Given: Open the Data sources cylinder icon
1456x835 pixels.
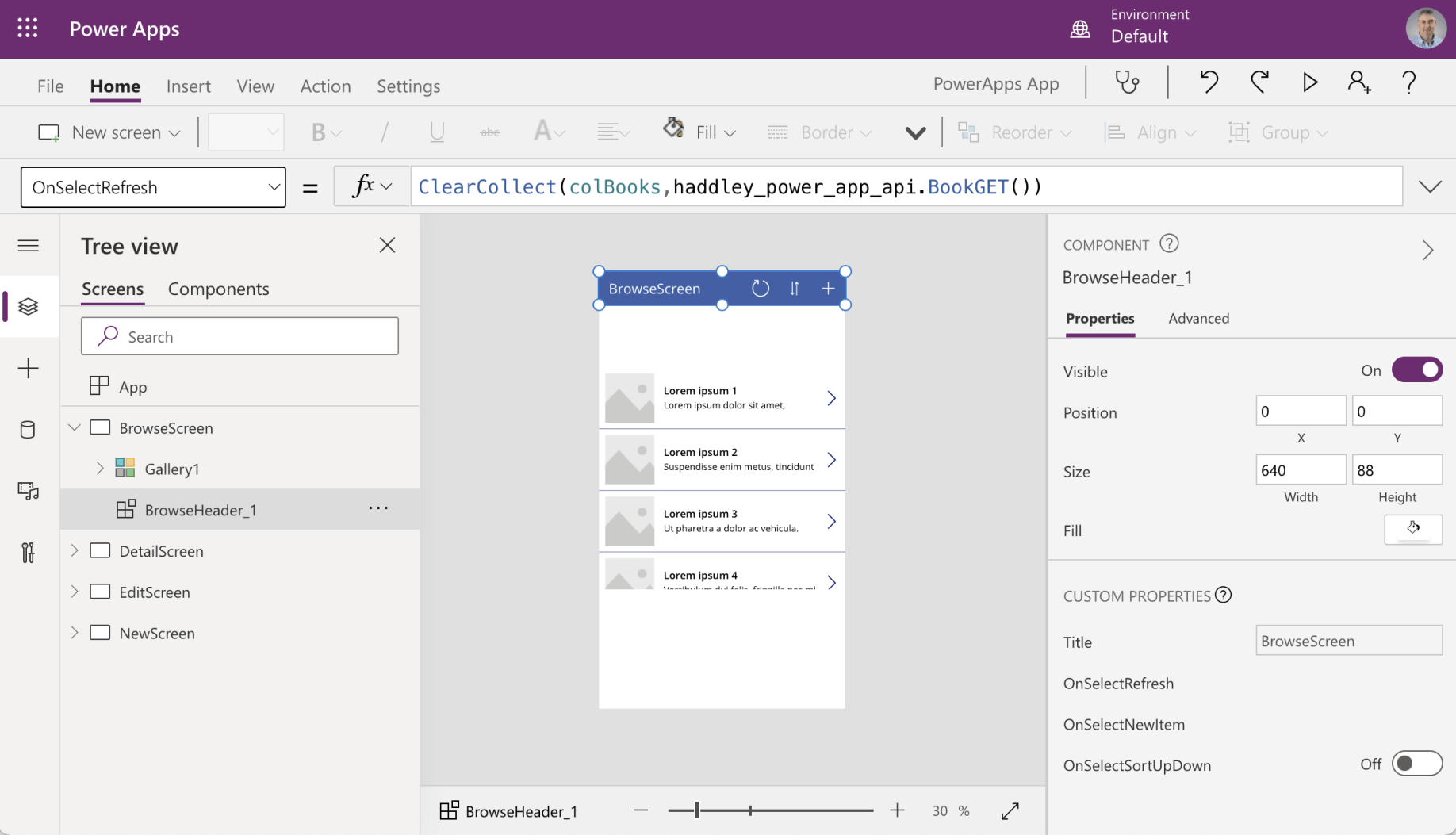Looking at the screenshot, I should [28, 430].
